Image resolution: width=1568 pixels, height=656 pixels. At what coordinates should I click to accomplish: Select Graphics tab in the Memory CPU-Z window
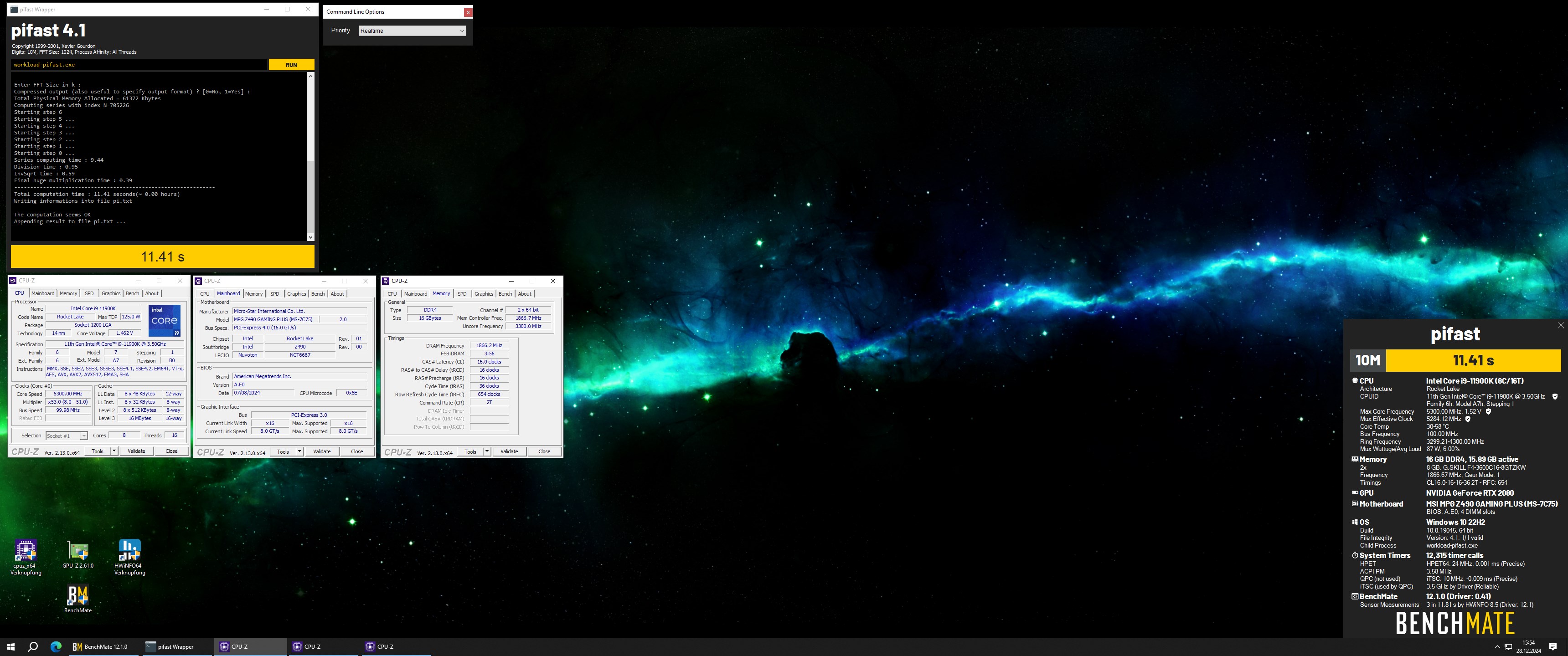tap(483, 294)
